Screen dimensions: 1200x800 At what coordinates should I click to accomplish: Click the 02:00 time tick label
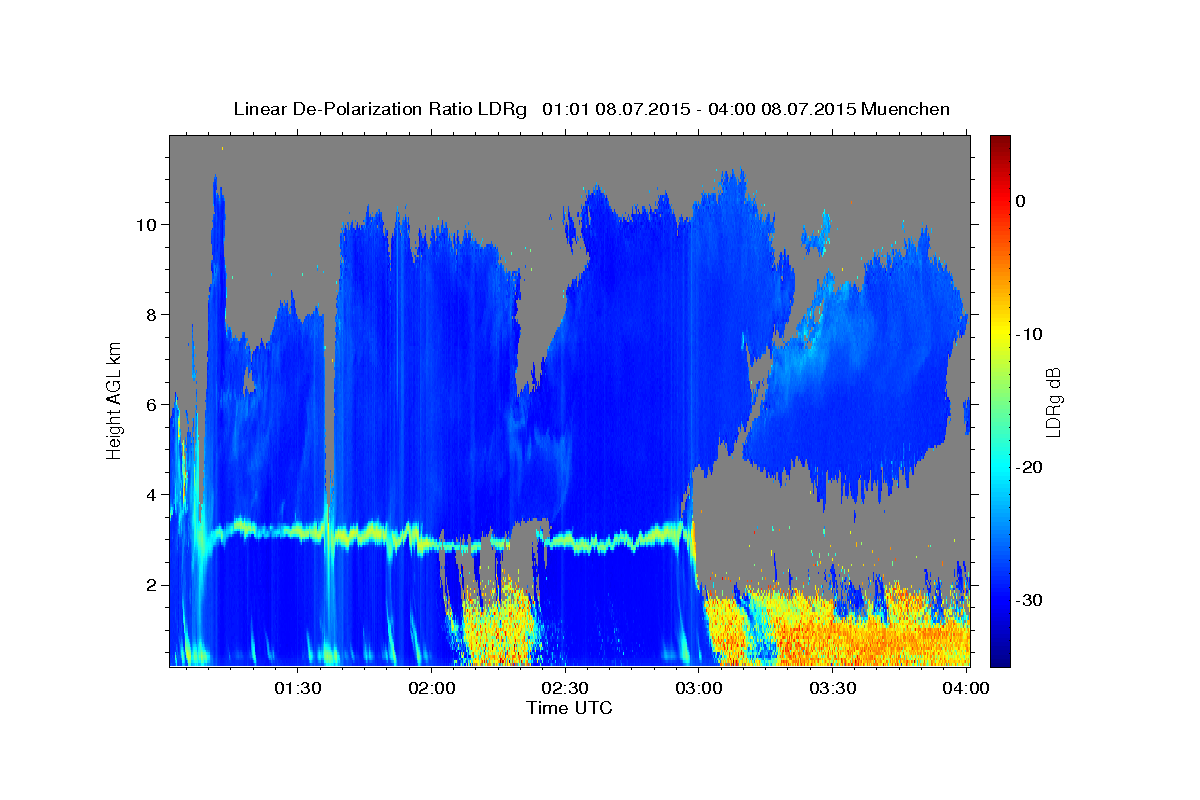pyautogui.click(x=432, y=688)
